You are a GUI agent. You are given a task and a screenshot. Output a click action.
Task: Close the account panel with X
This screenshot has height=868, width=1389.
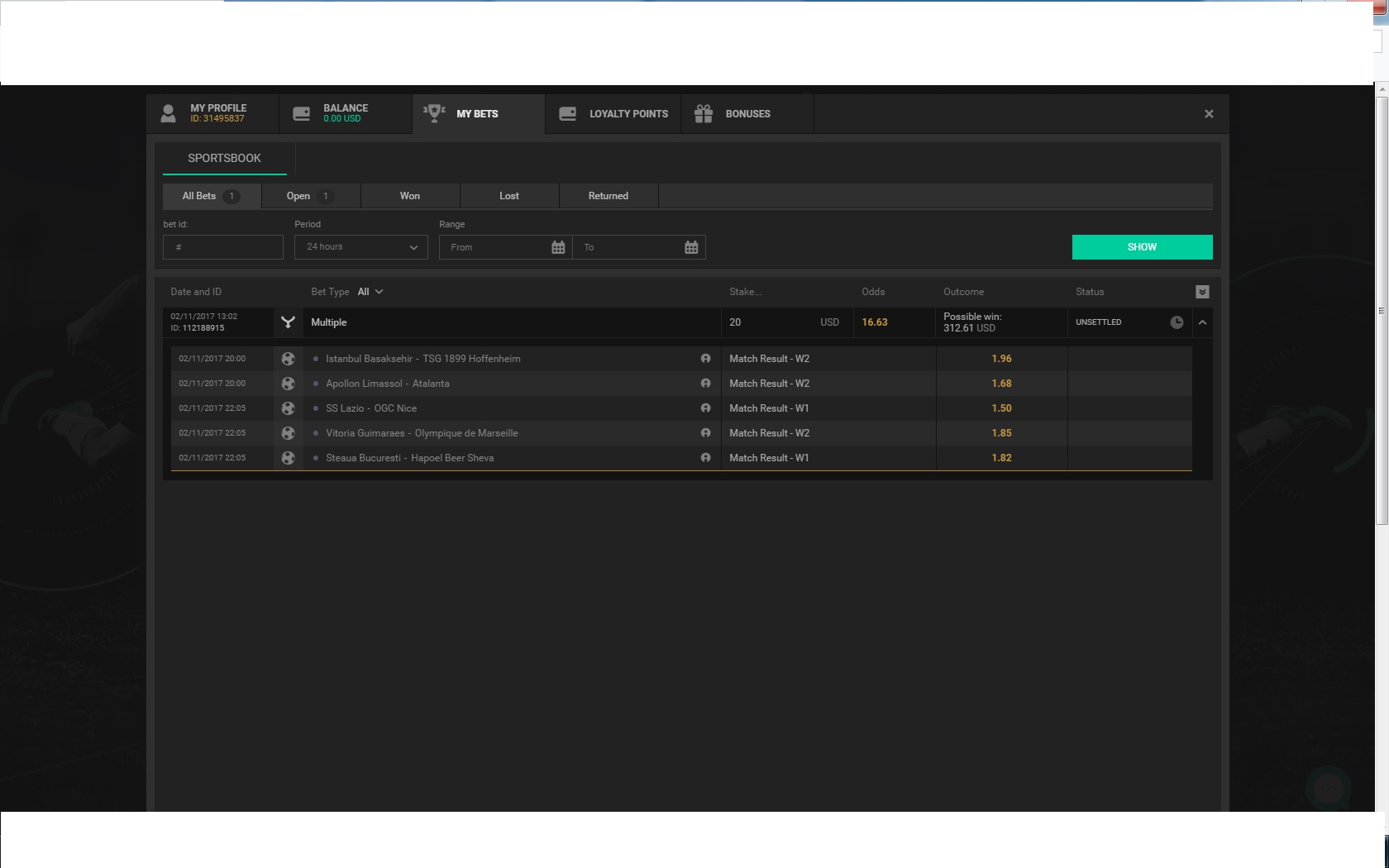coord(1209,114)
